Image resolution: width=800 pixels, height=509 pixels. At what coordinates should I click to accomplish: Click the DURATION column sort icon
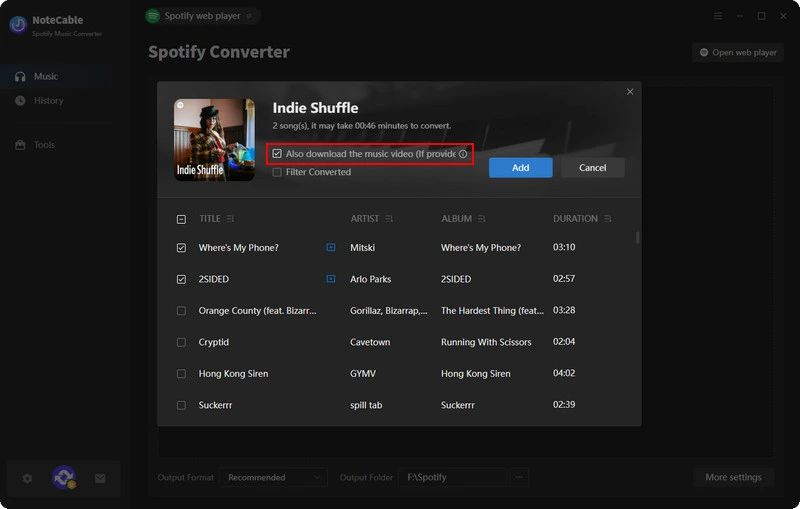[x=607, y=219]
